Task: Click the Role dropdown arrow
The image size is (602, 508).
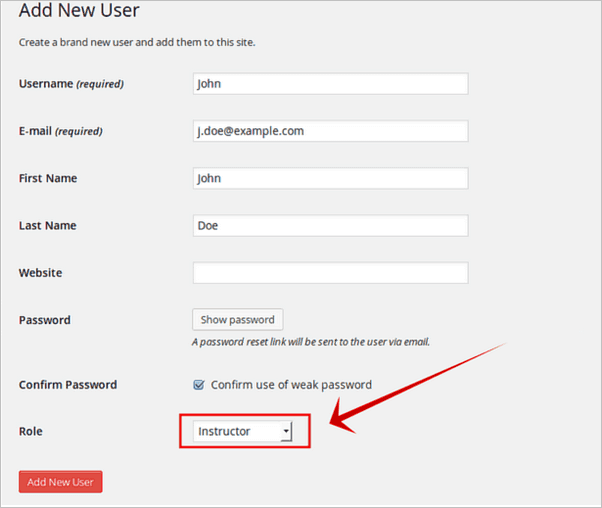Action: (x=286, y=431)
